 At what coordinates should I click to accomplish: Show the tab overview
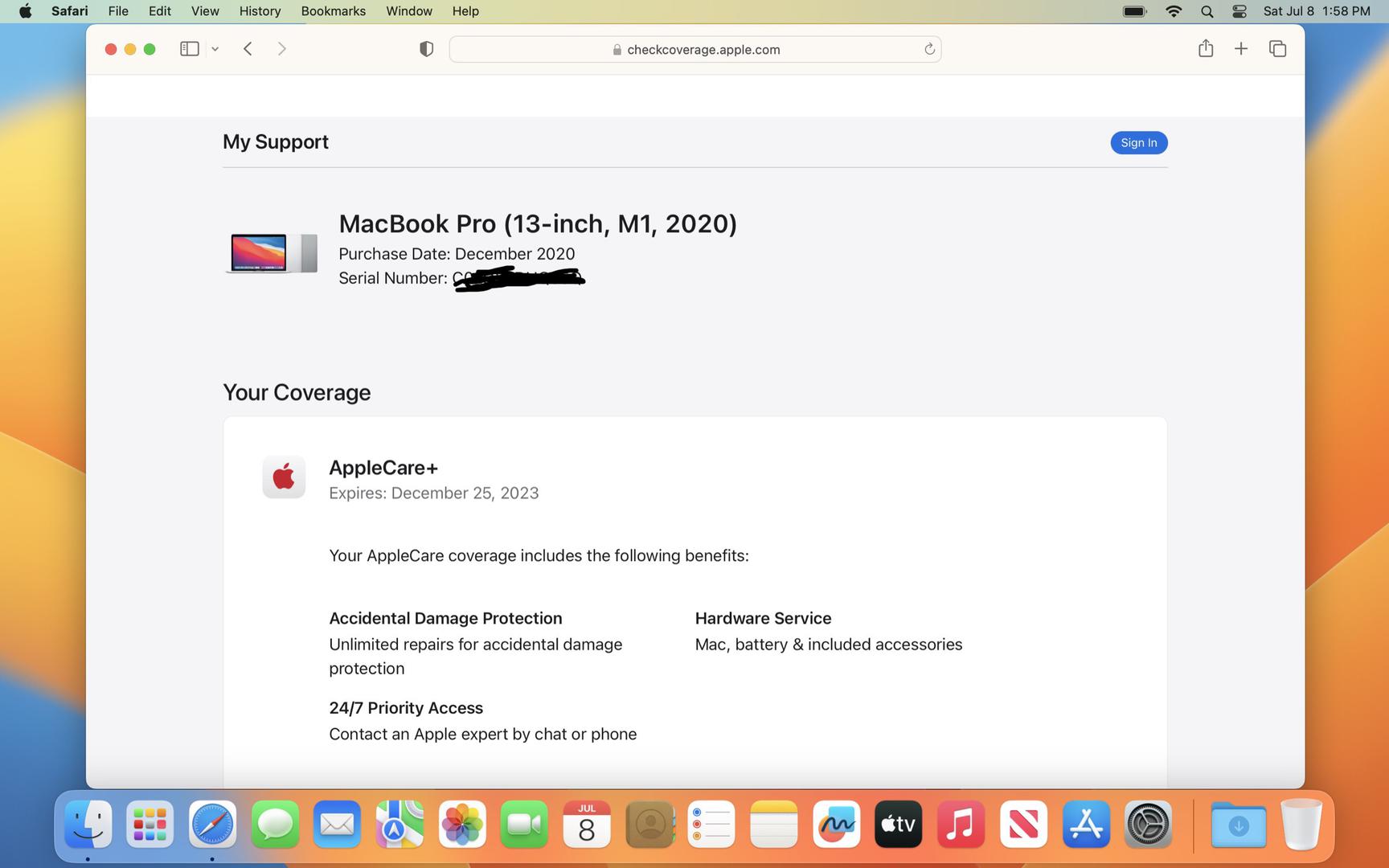click(1277, 49)
